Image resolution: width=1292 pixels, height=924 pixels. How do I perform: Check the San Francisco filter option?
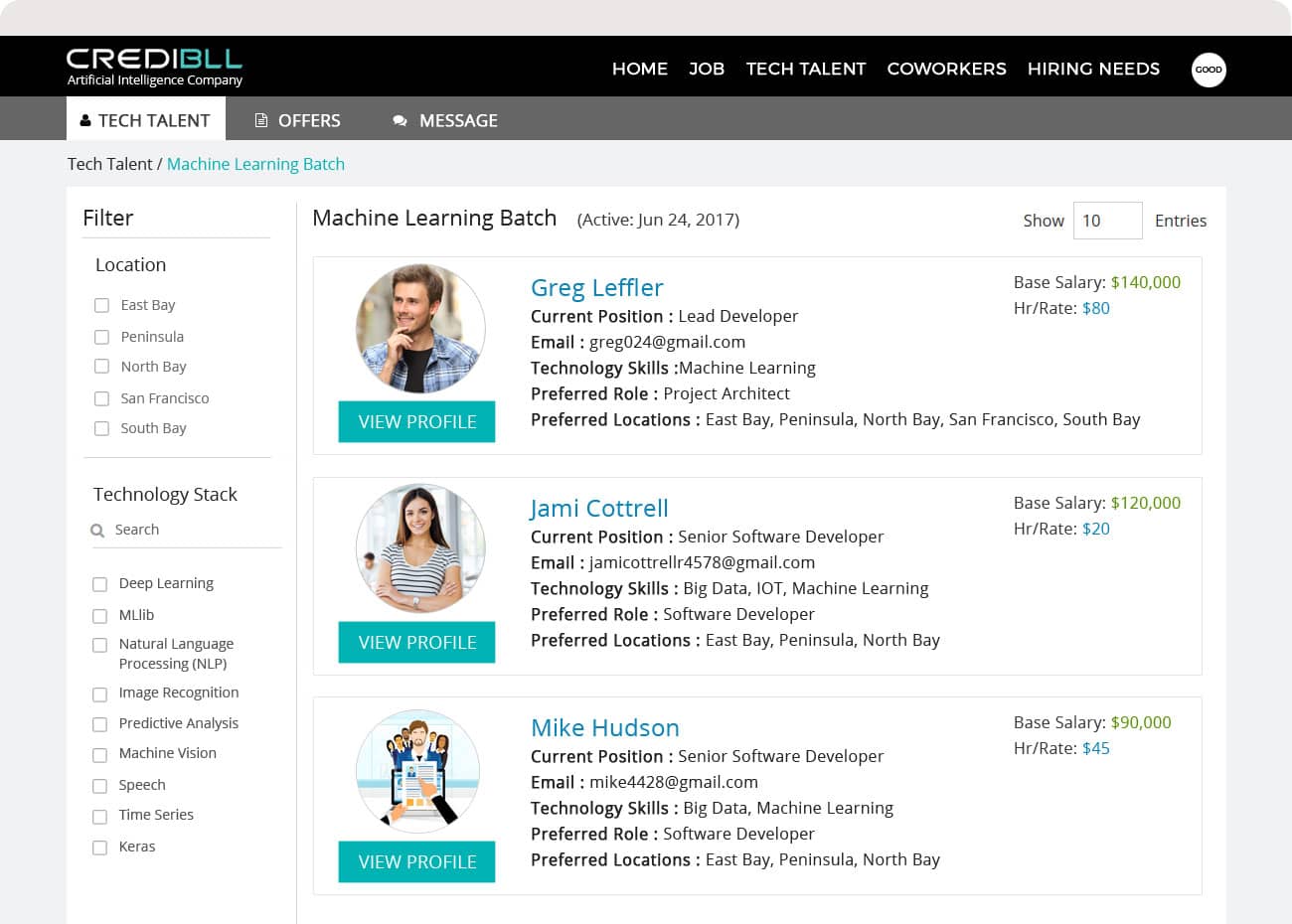pyautogui.click(x=101, y=398)
